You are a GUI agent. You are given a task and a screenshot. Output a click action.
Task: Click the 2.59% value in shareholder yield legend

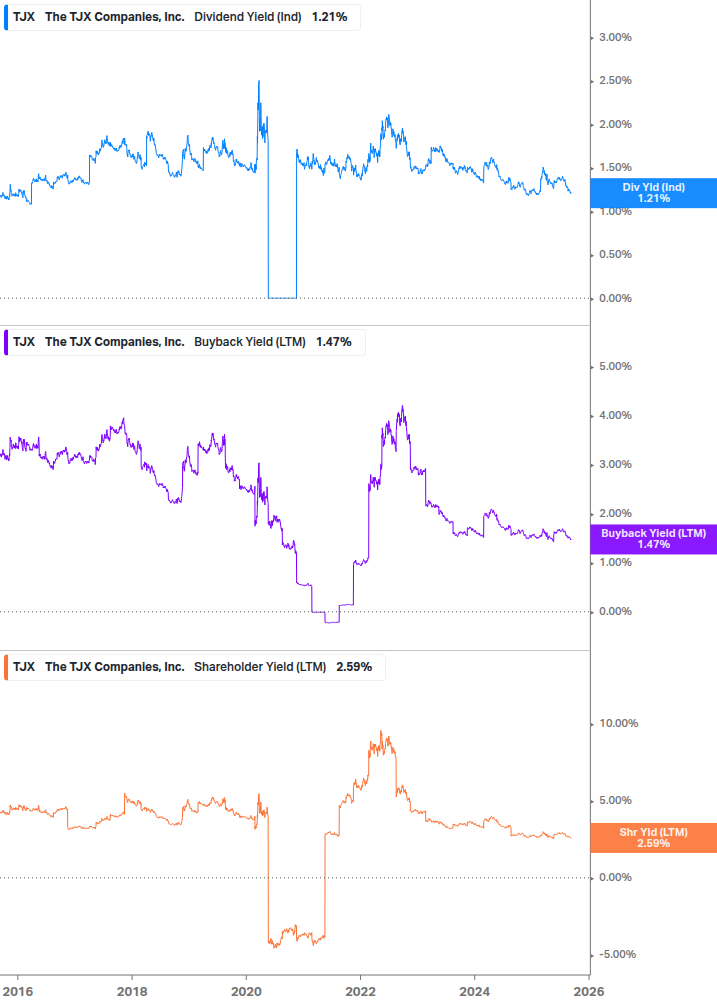354,667
